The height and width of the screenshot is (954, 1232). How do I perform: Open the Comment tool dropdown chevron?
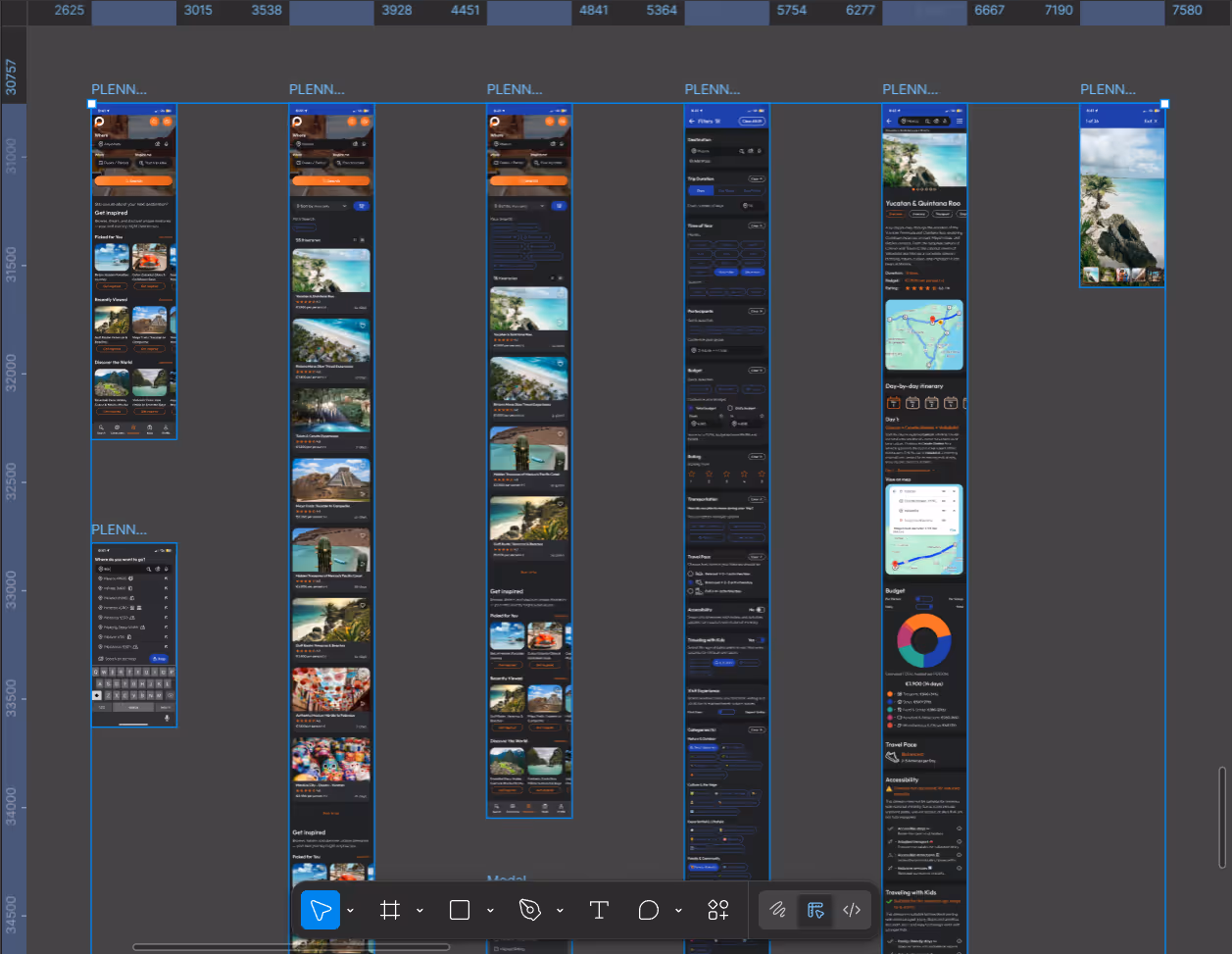[x=678, y=911]
